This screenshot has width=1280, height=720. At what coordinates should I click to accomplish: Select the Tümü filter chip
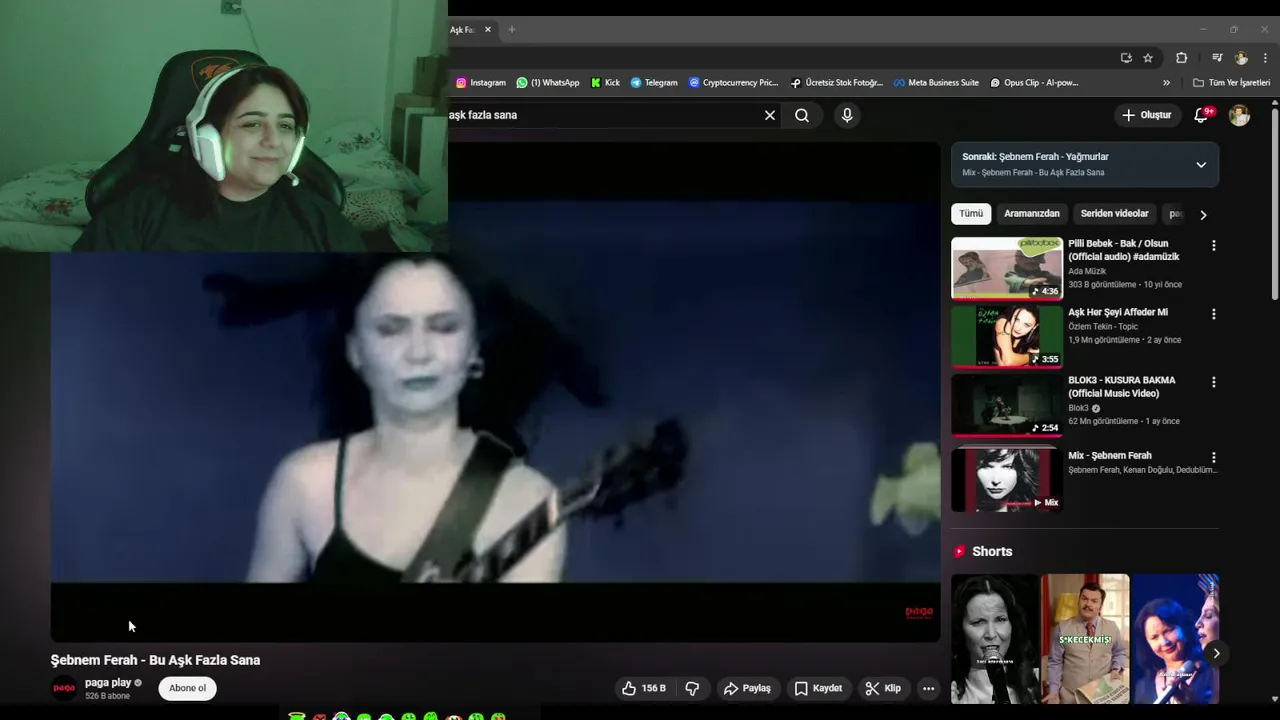click(971, 214)
